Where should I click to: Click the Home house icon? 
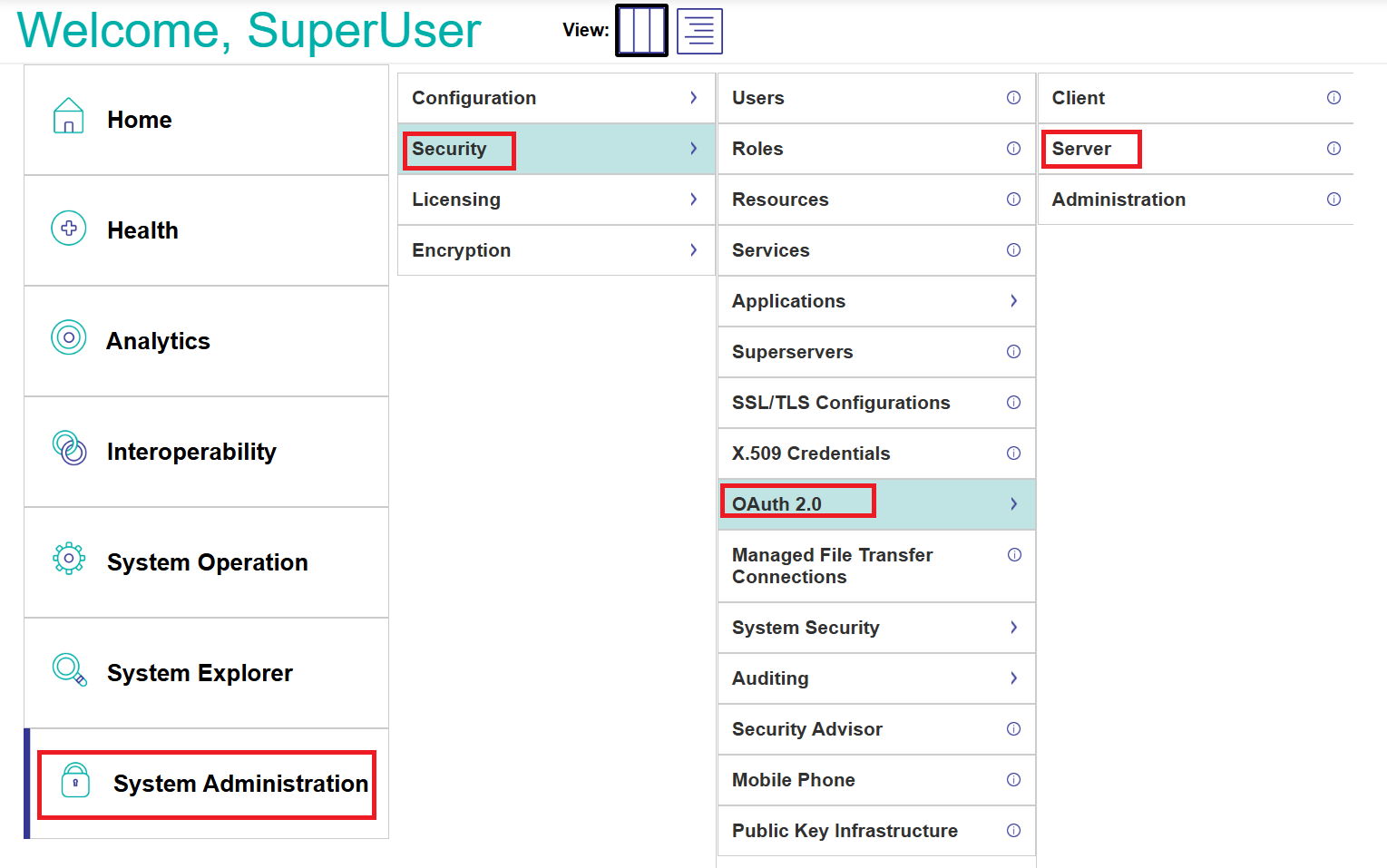69,117
